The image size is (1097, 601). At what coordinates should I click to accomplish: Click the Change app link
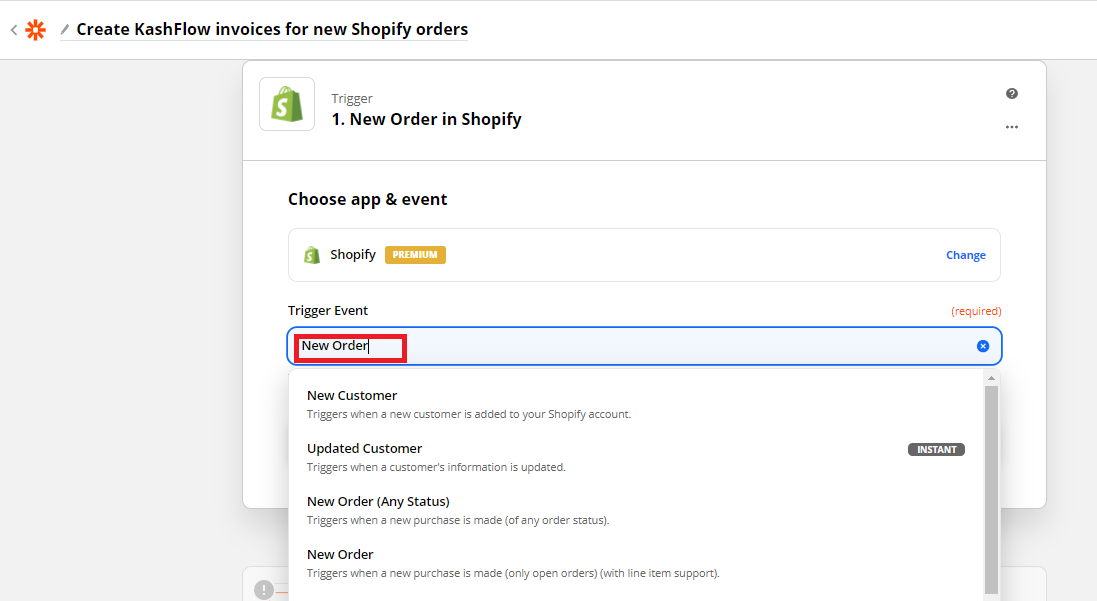point(965,255)
